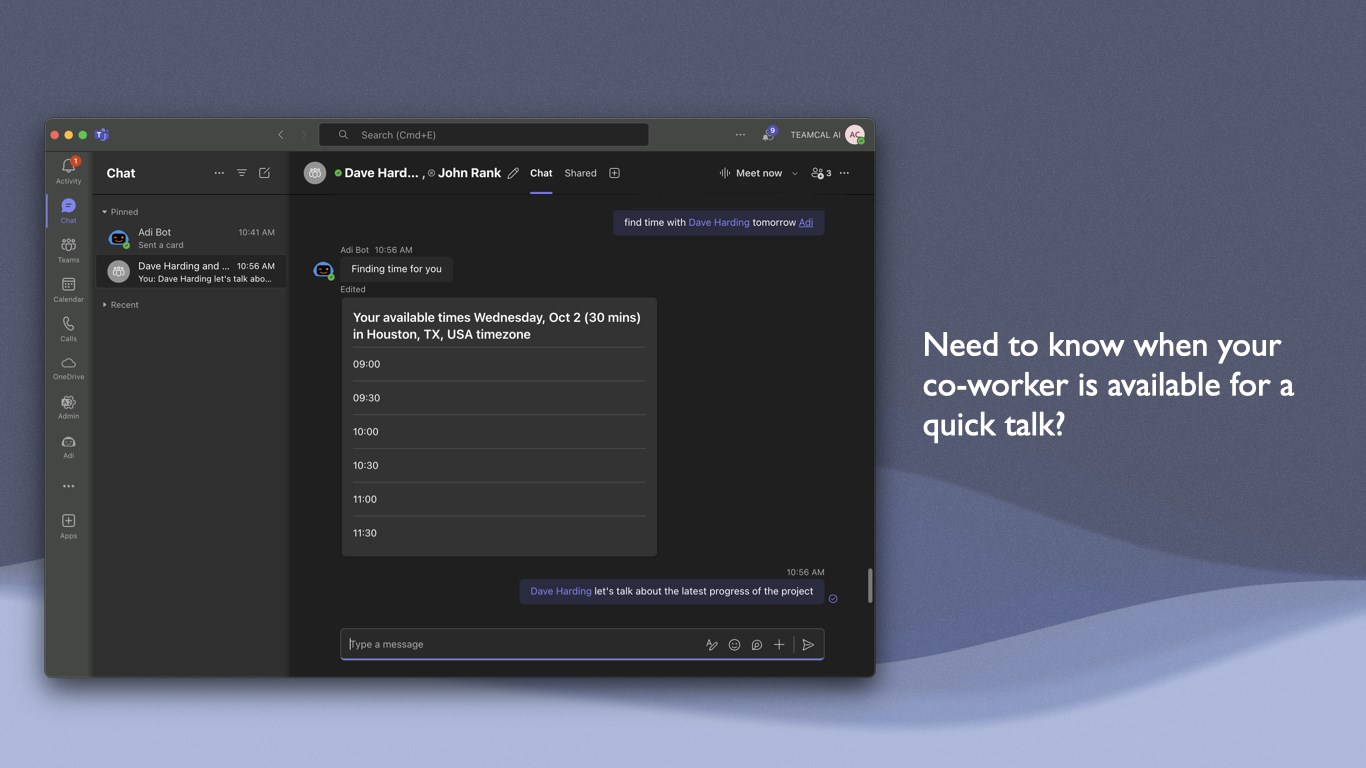The width and height of the screenshot is (1366, 768).
Task: Switch to the Chat tab
Action: pos(541,173)
